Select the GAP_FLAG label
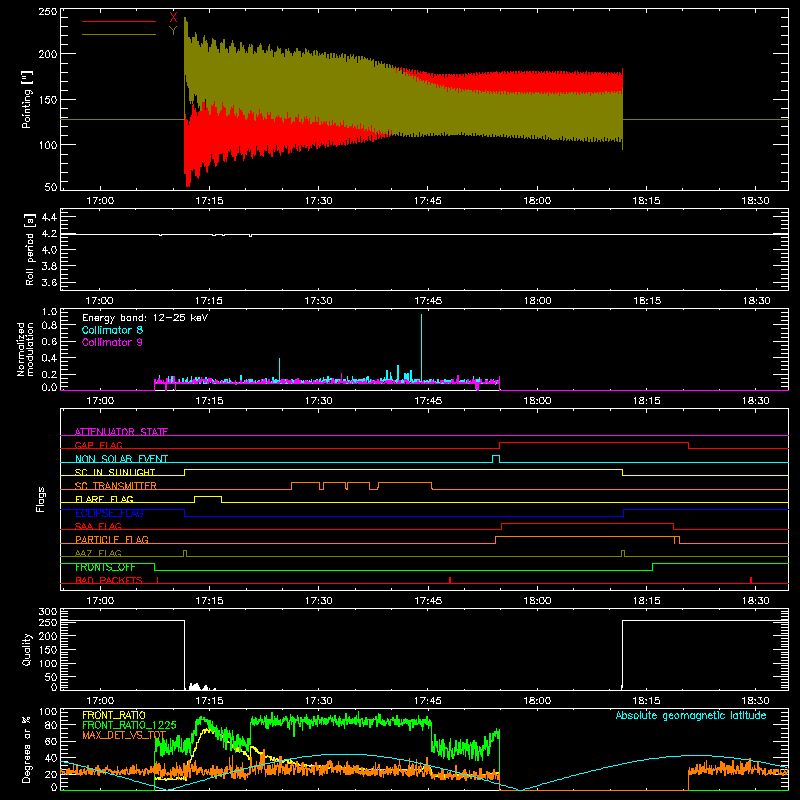800x800 pixels. [x=98, y=445]
